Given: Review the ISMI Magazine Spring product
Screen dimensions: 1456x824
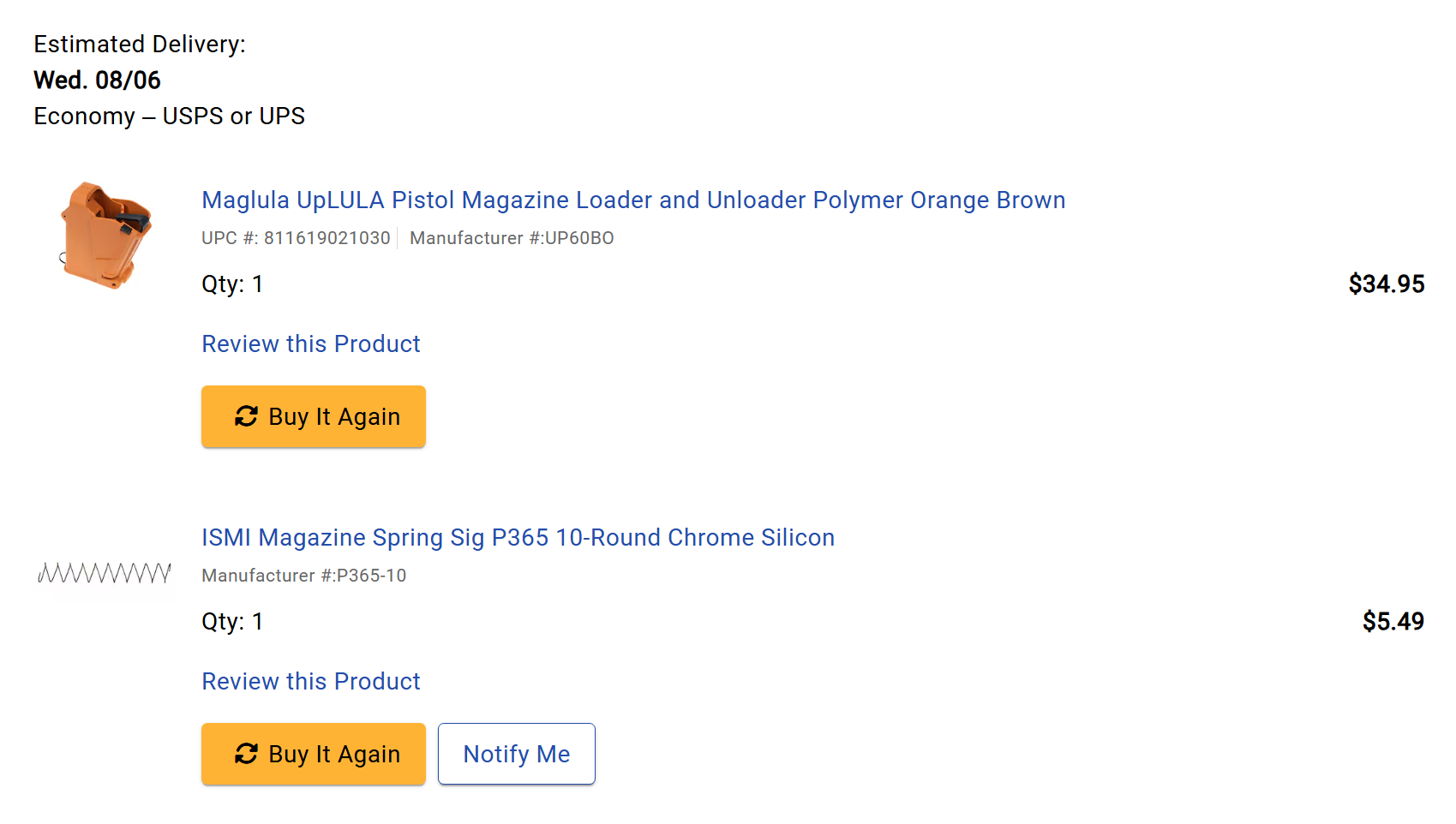Looking at the screenshot, I should tap(311, 681).
